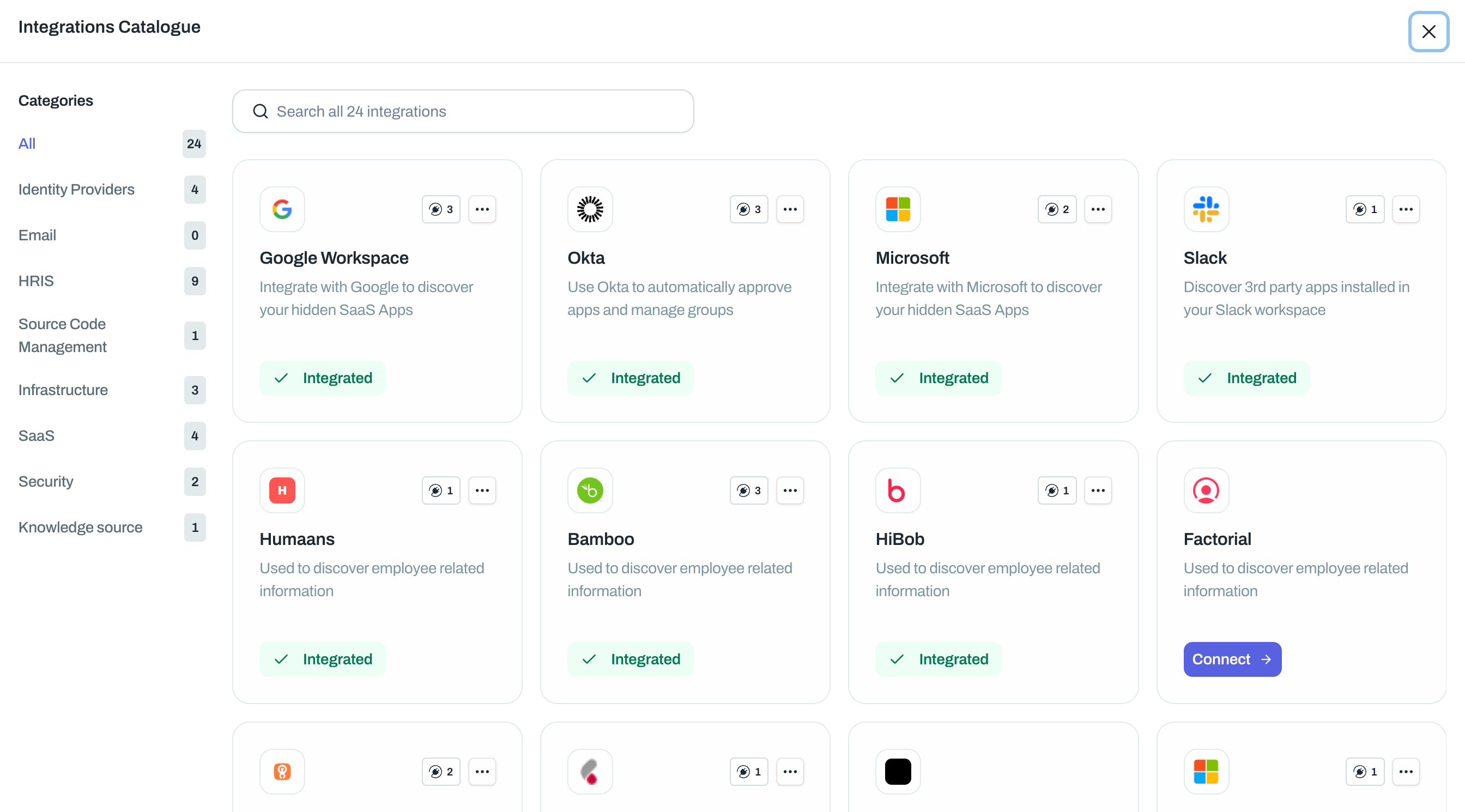
Task: Close the Integrations Catalogue dialog
Action: pos(1428,32)
